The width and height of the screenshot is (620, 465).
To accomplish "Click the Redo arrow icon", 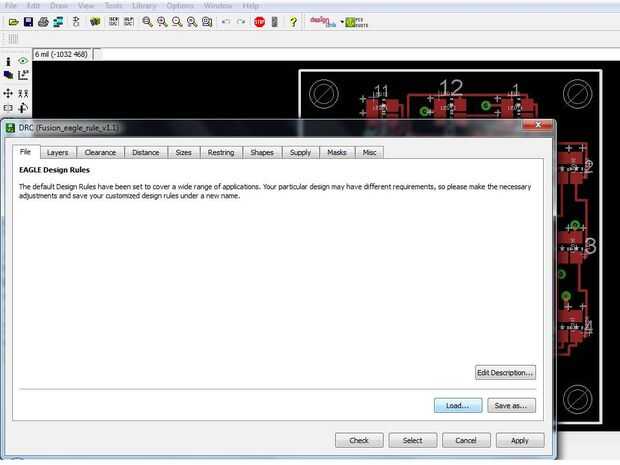I will [241, 22].
